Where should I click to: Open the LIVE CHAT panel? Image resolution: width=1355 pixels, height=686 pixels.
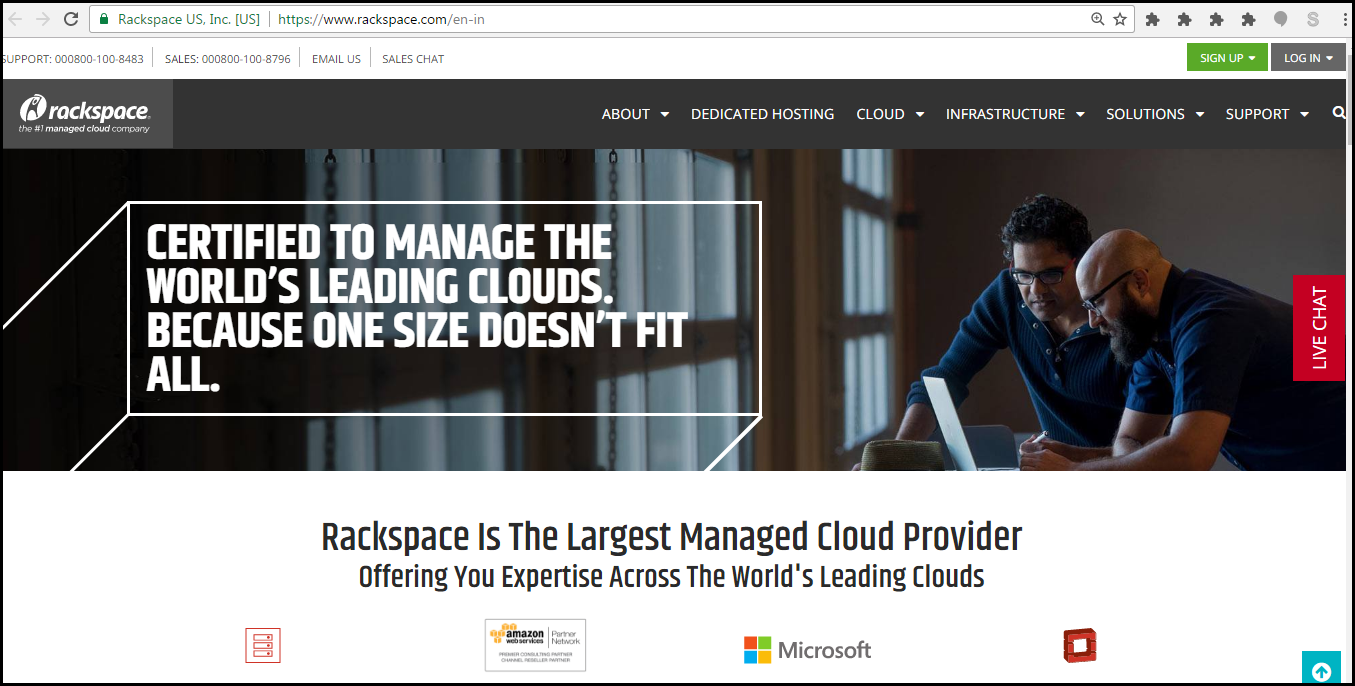point(1318,328)
